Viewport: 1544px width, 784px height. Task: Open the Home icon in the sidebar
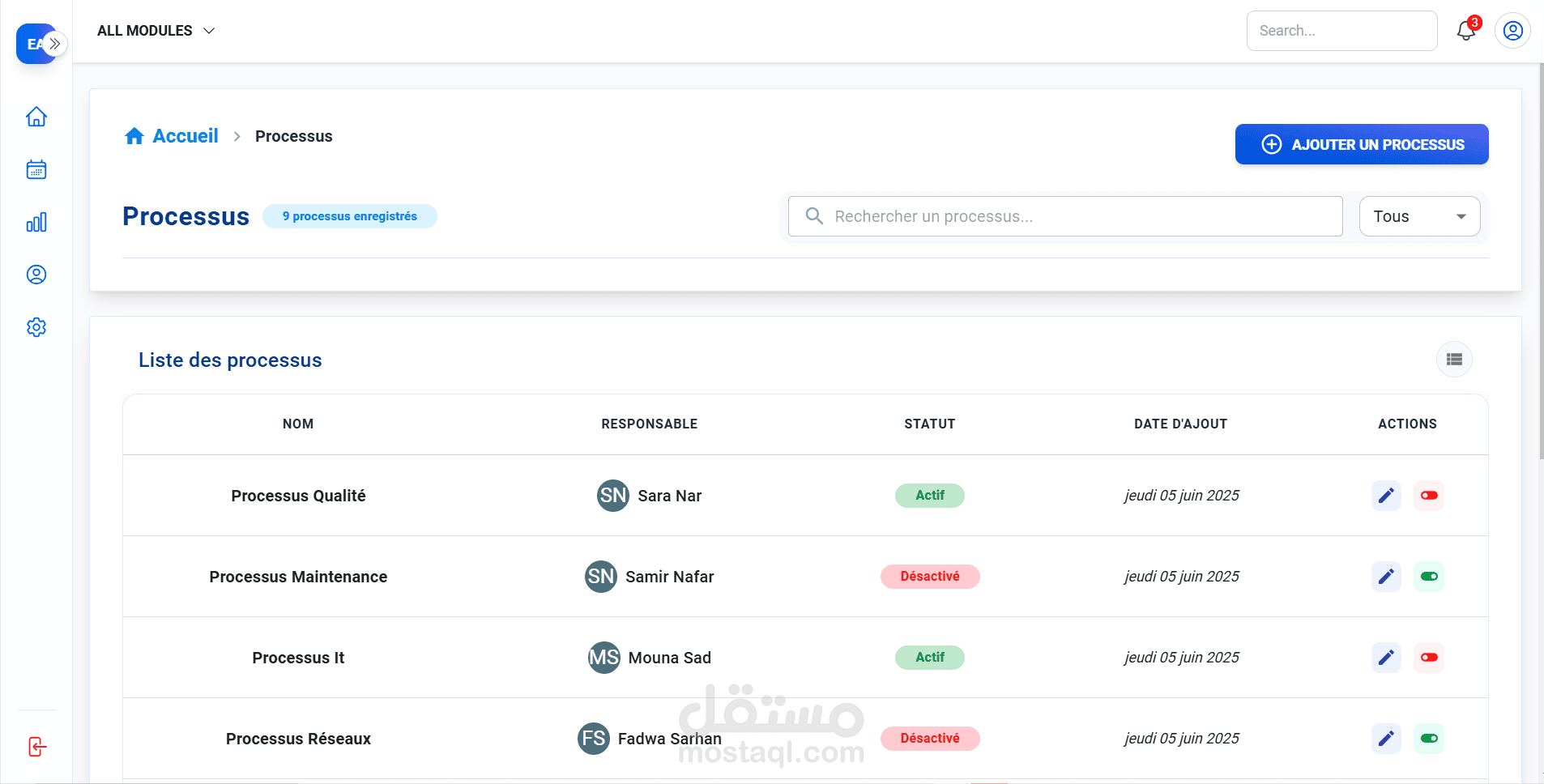36,117
